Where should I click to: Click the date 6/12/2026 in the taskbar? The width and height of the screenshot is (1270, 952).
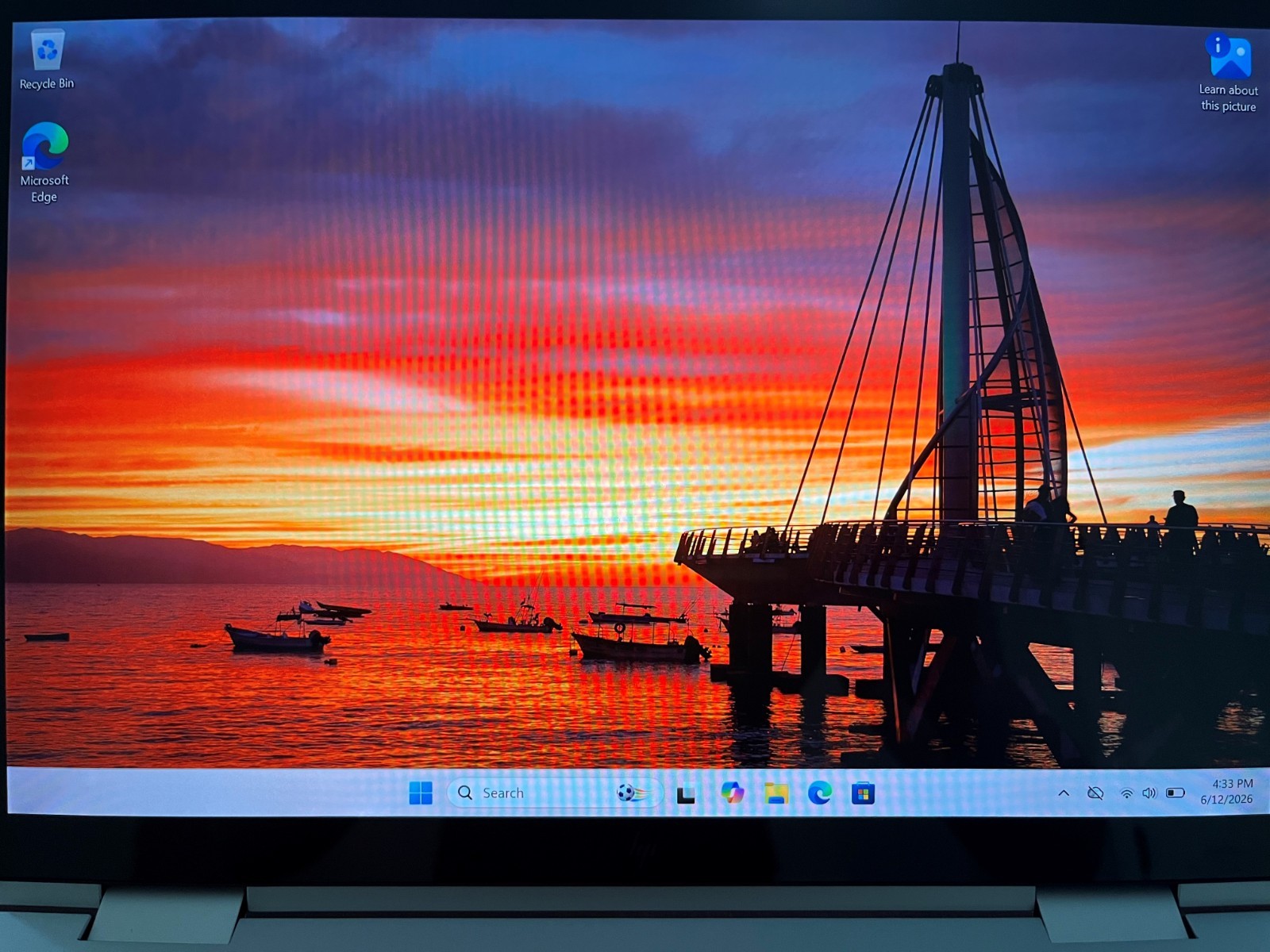point(1226,800)
